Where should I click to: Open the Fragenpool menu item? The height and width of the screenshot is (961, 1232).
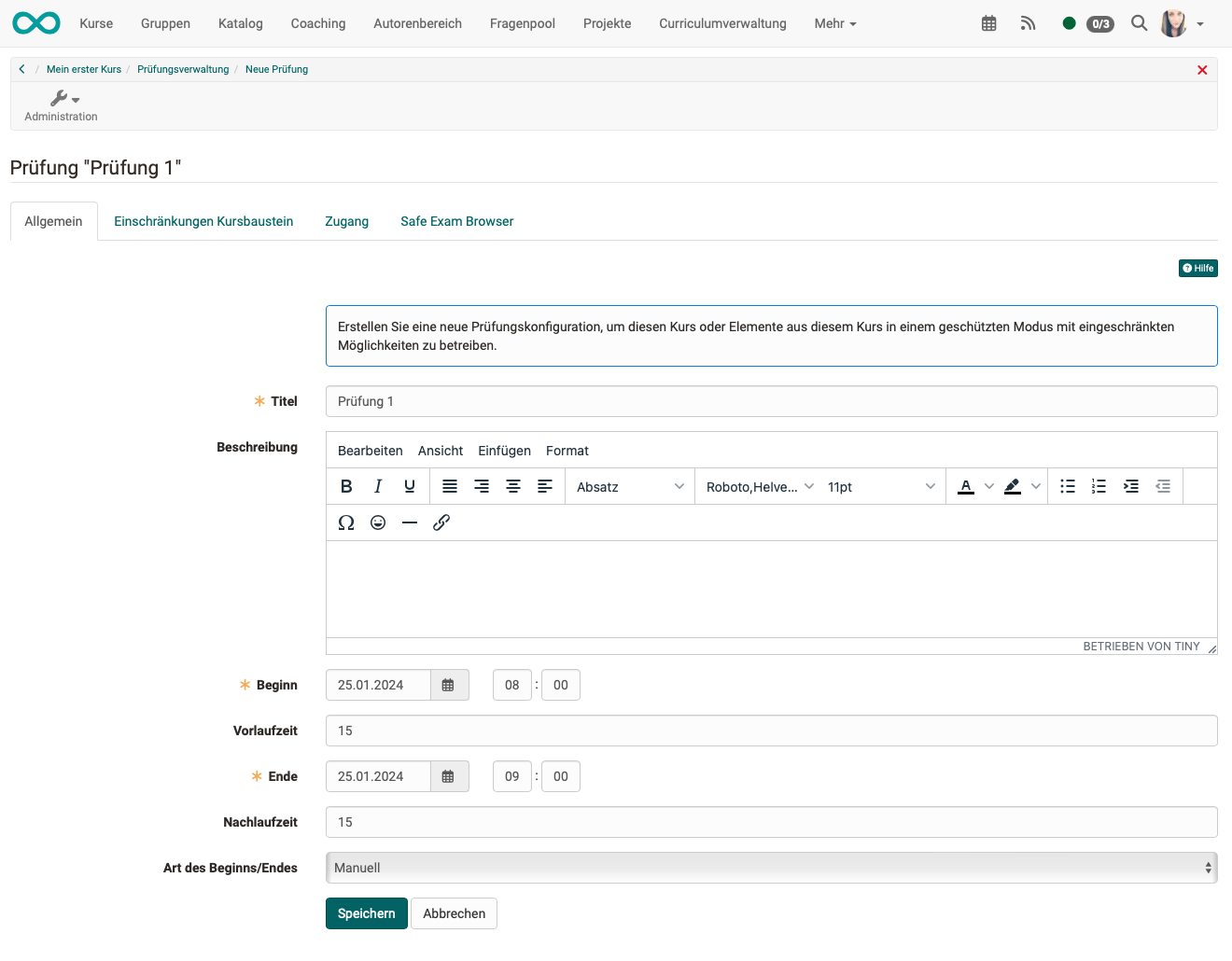522,22
